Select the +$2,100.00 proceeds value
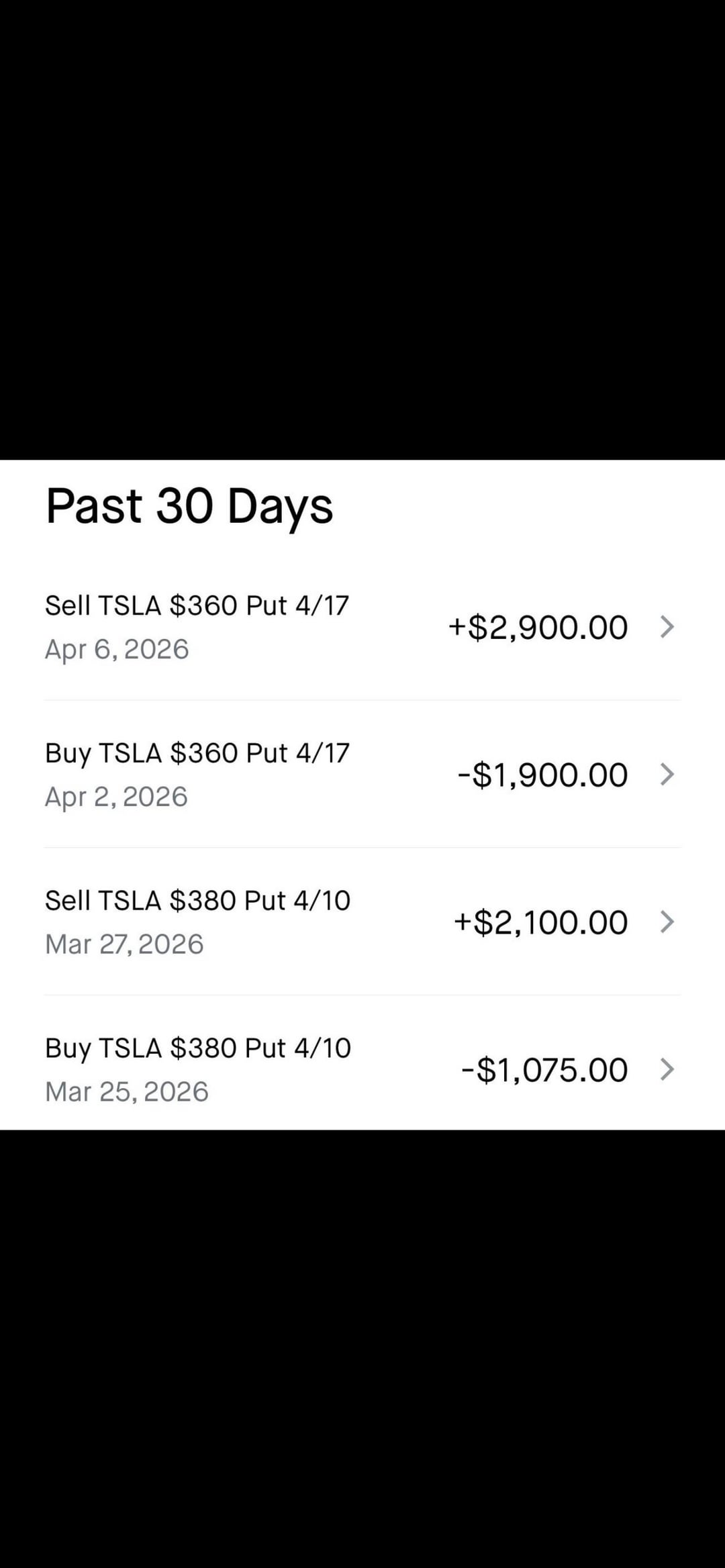 tap(540, 923)
